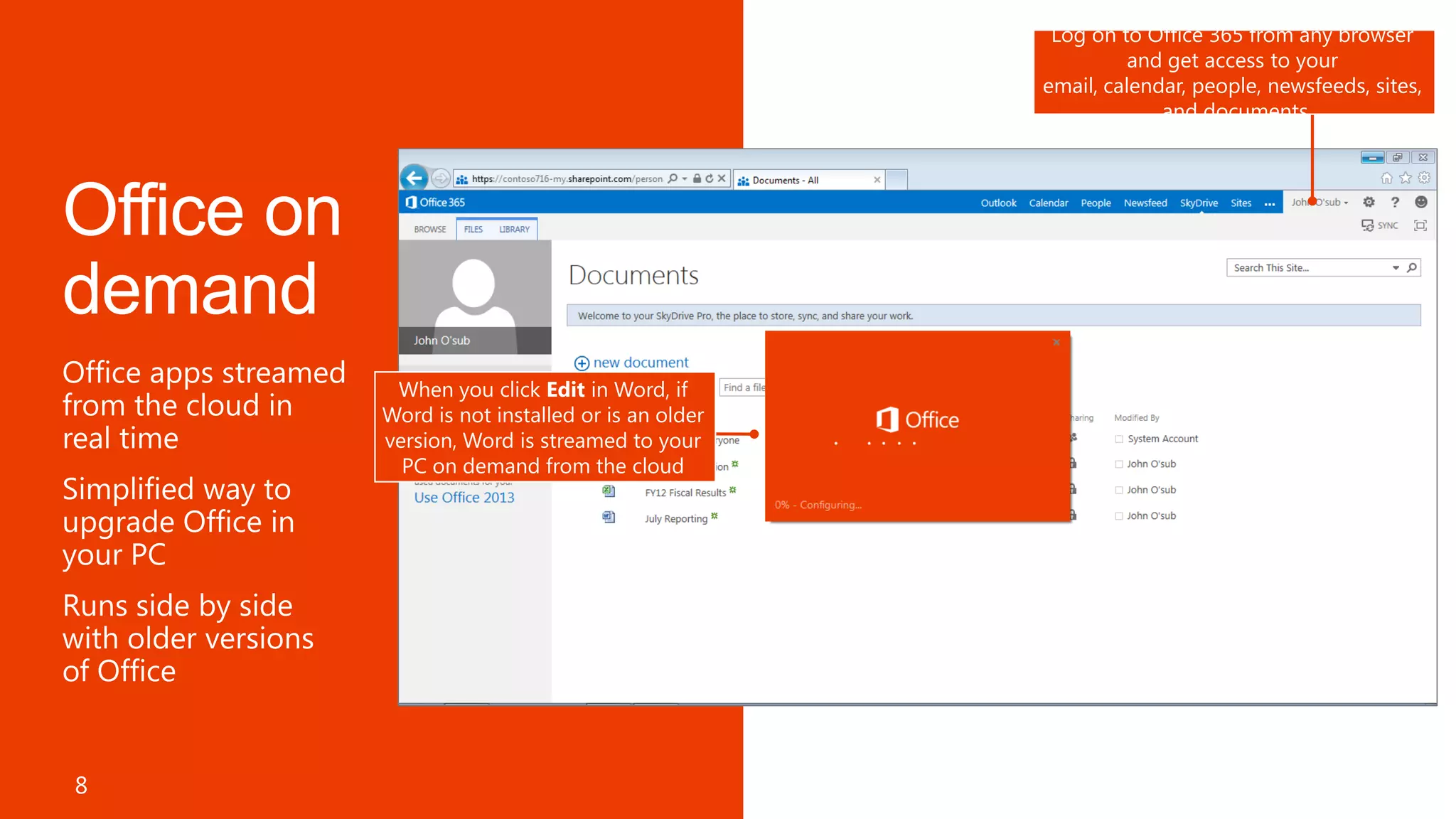Open SkyDrive from the navigation bar
Image resolution: width=1456 pixels, height=819 pixels.
(1199, 203)
